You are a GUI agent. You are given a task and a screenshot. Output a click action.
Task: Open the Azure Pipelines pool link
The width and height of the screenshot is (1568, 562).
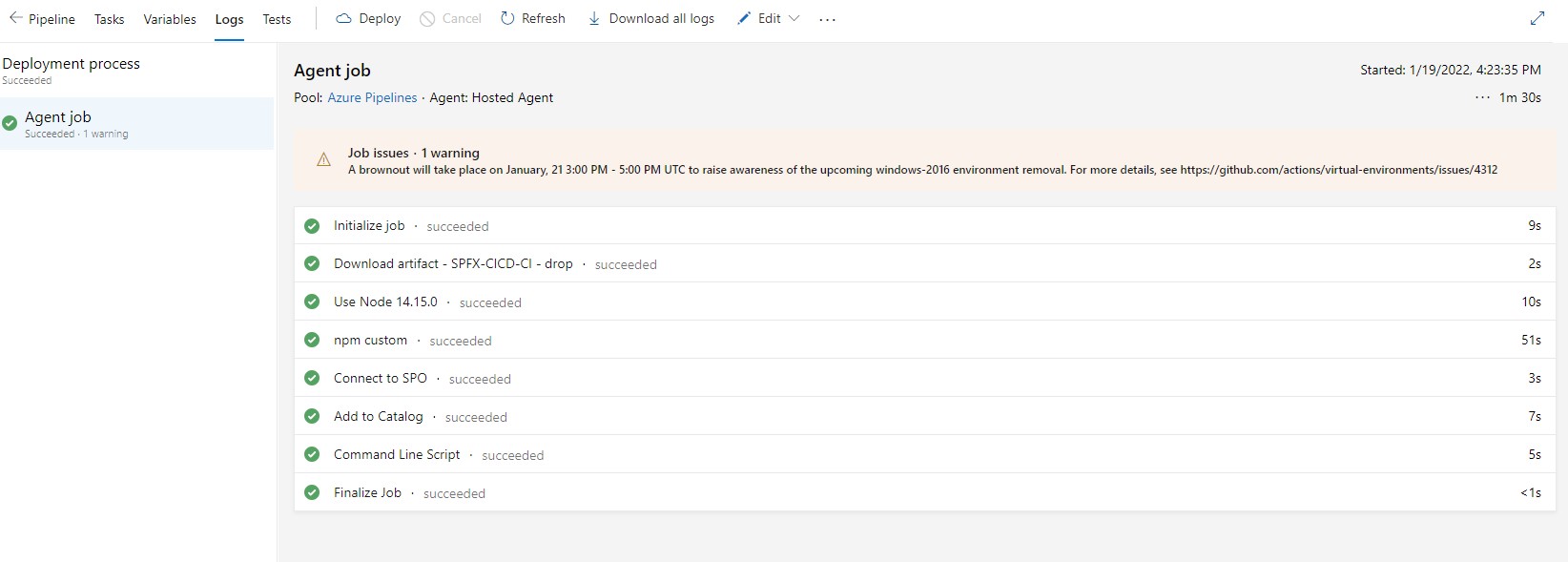click(372, 97)
